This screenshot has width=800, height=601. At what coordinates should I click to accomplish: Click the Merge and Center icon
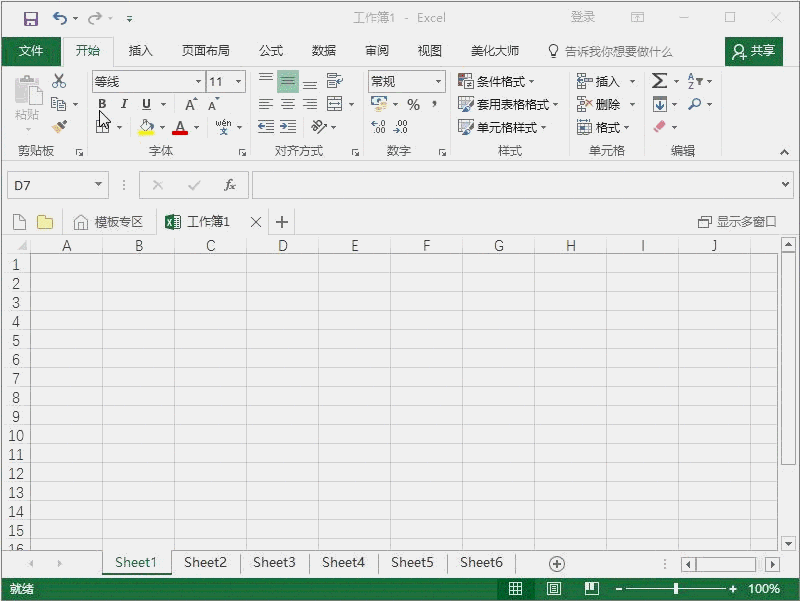(335, 104)
